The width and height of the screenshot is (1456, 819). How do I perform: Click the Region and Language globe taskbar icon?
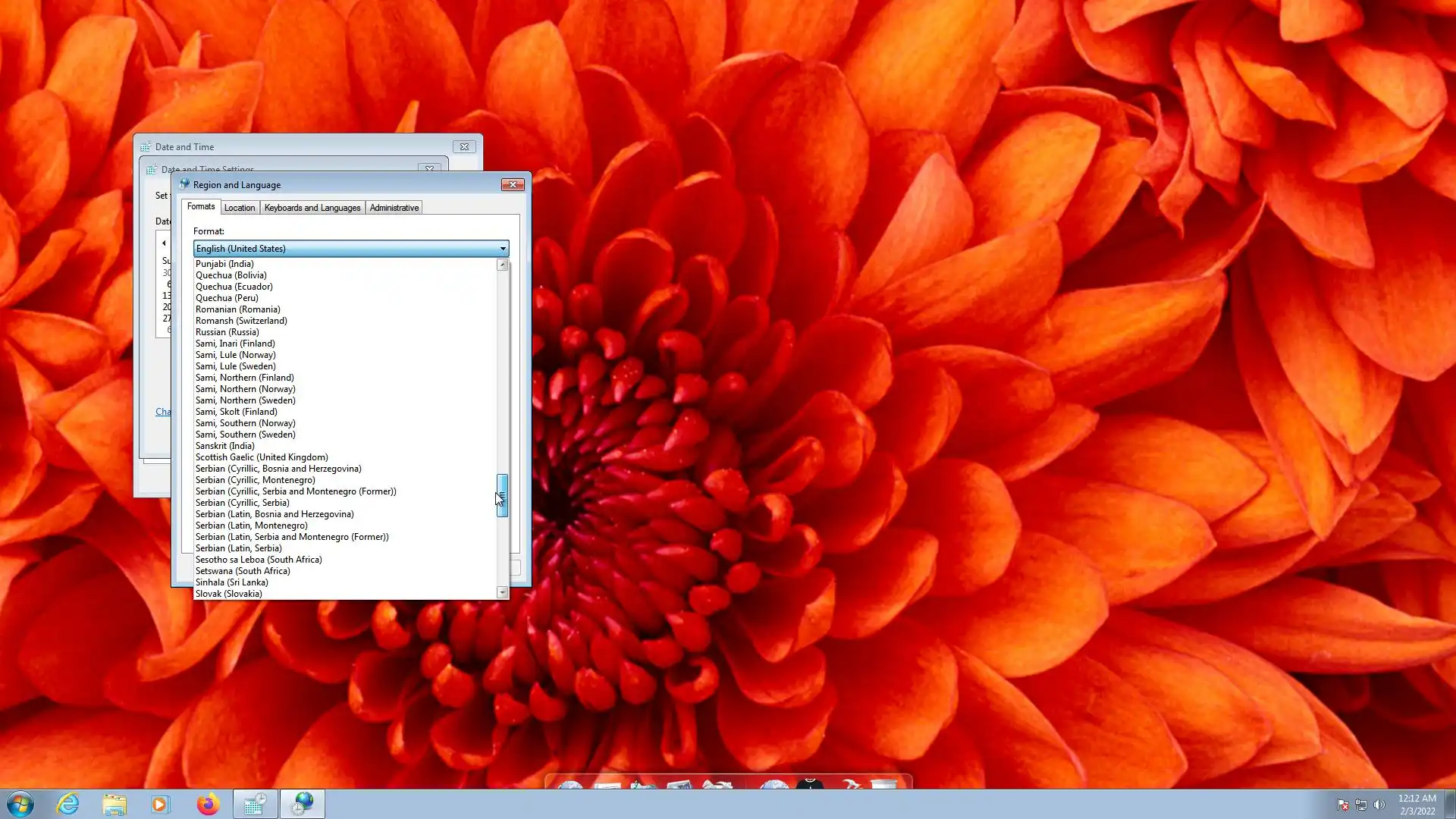coord(303,804)
